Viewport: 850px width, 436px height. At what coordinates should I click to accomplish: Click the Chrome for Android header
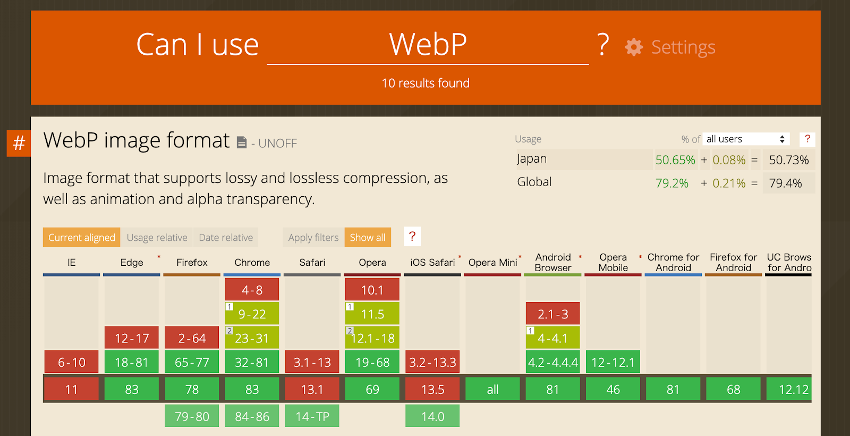click(x=673, y=263)
